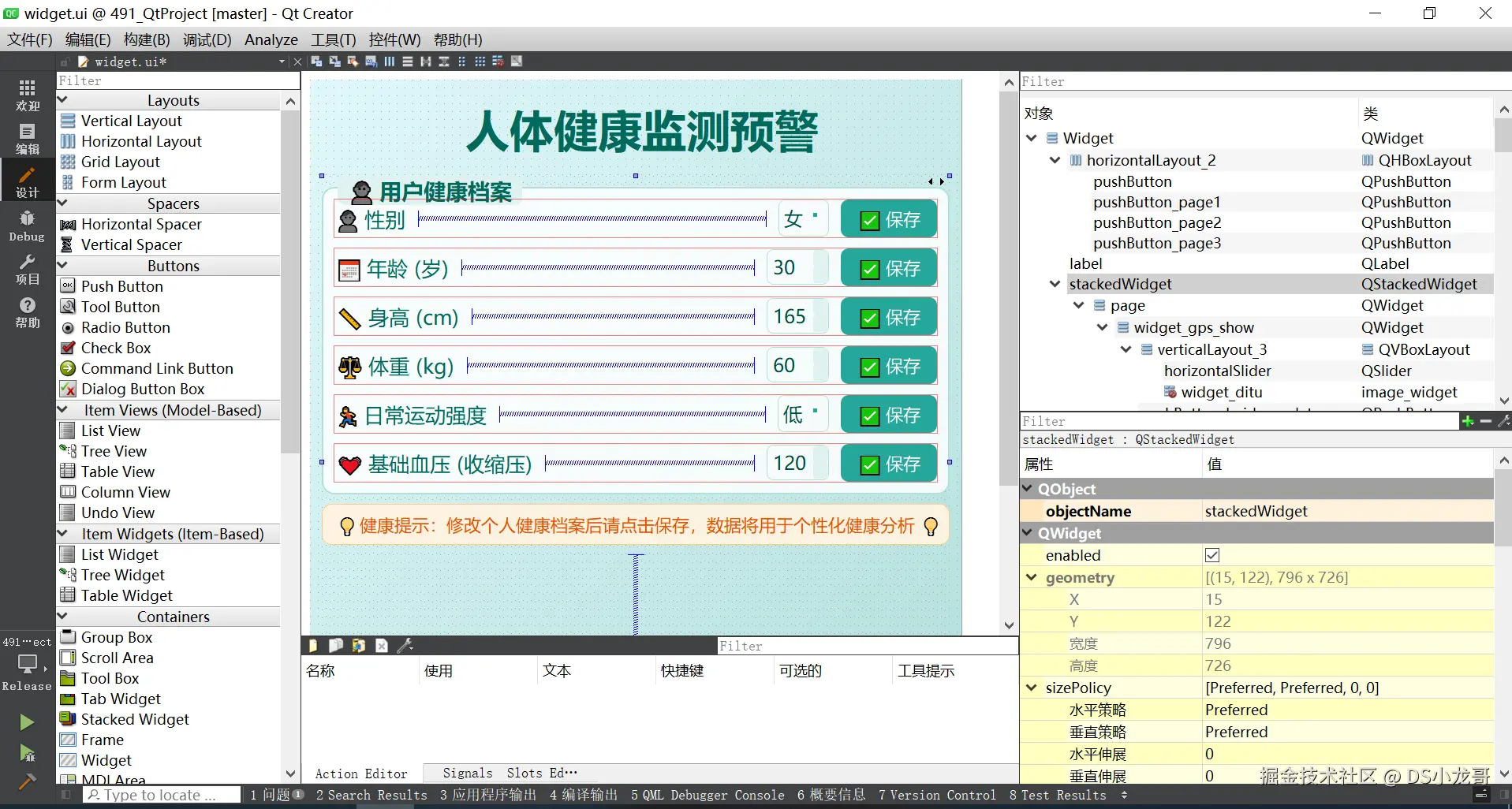Switch to Signals Slots Editor tab
This screenshot has height=809, width=1512.
point(510,774)
